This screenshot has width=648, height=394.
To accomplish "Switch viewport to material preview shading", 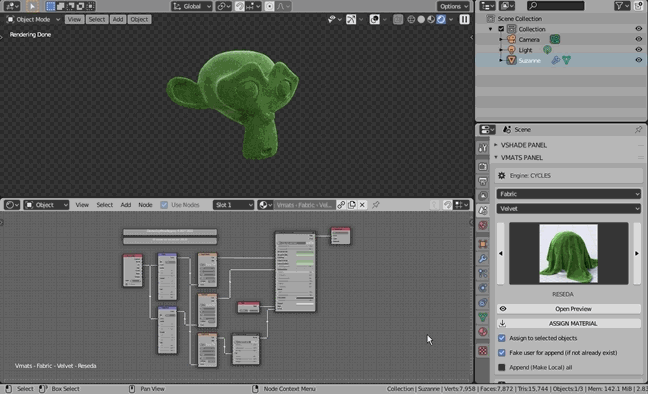I will coord(431,19).
